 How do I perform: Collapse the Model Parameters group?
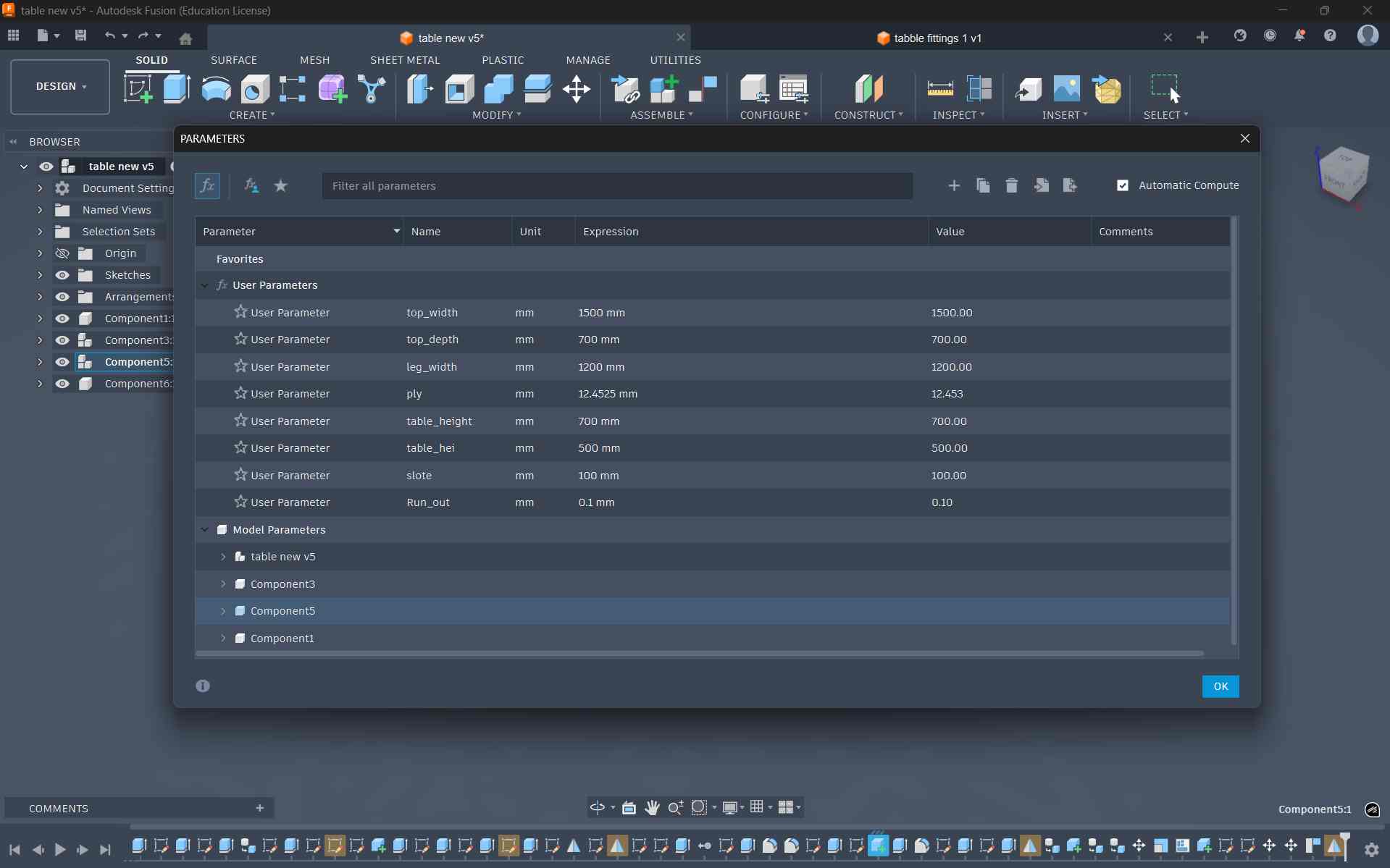point(204,530)
